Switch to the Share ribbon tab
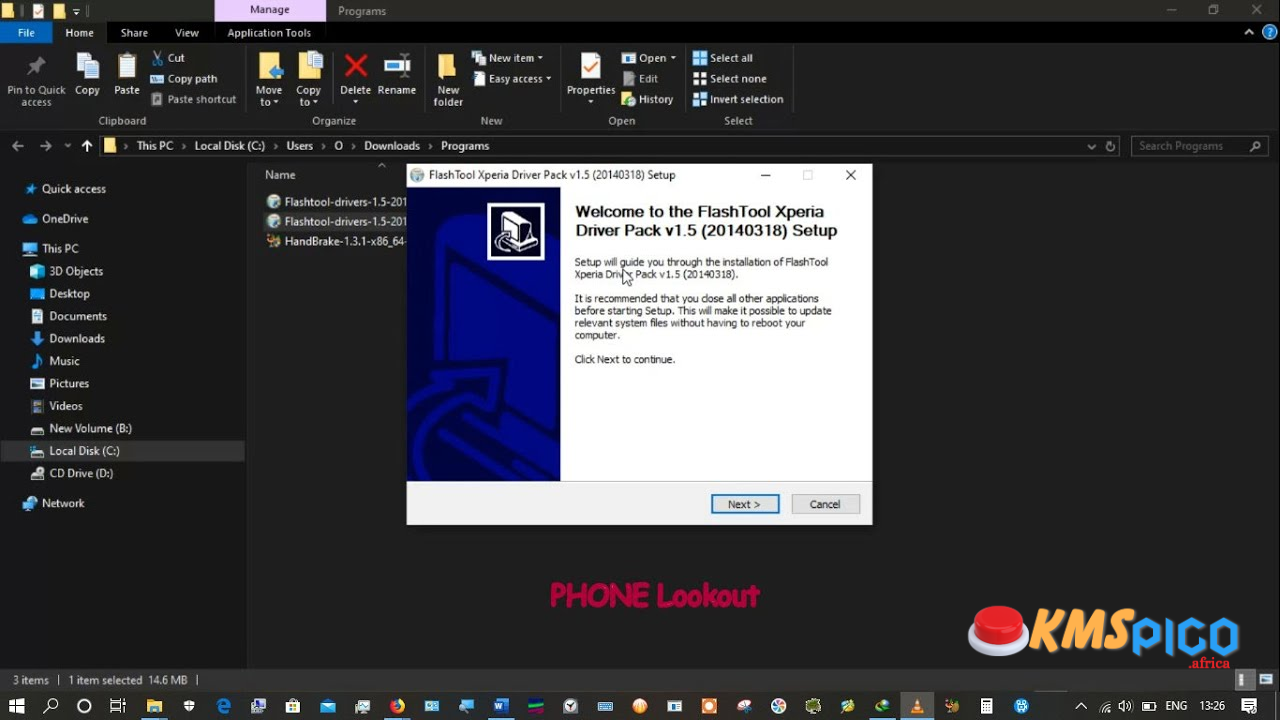Viewport: 1280px width, 720px height. click(x=134, y=32)
